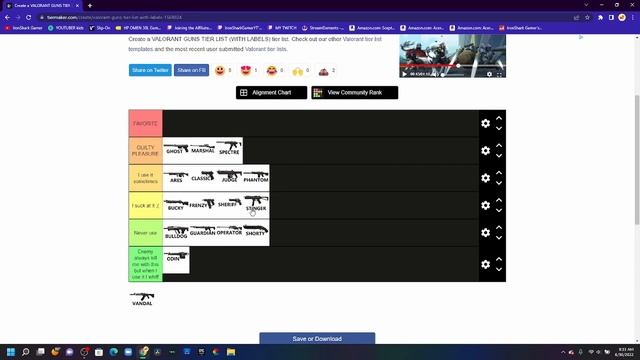
Task: Select the Shorty gun tile
Action: [256, 233]
